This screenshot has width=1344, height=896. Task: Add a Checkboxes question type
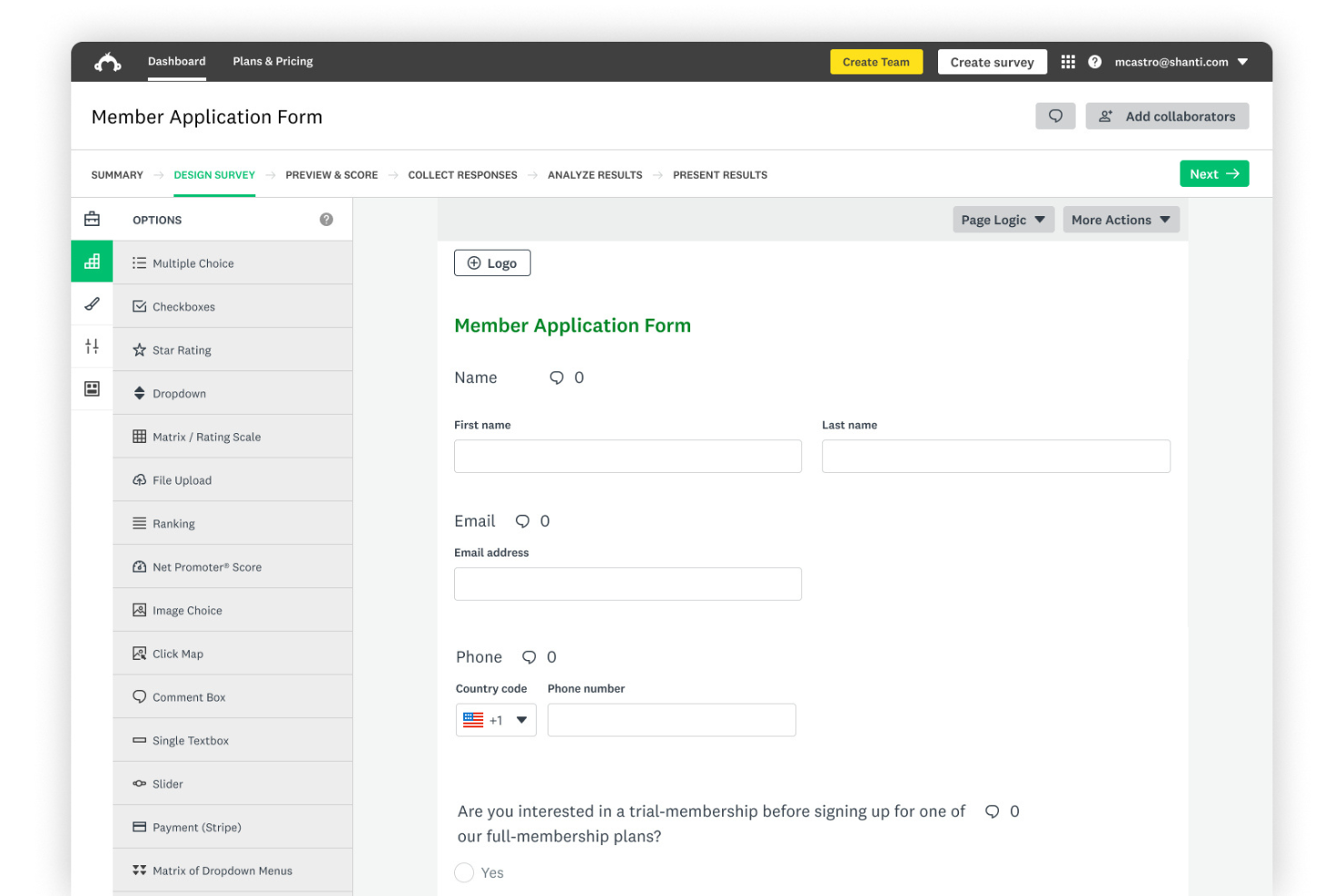(232, 306)
